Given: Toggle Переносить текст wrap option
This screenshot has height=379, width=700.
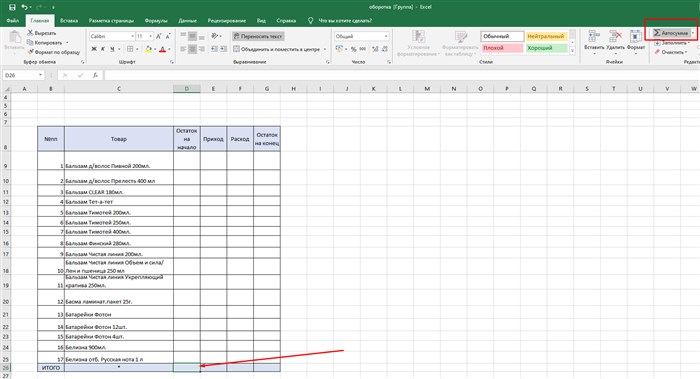Looking at the screenshot, I should point(258,36).
